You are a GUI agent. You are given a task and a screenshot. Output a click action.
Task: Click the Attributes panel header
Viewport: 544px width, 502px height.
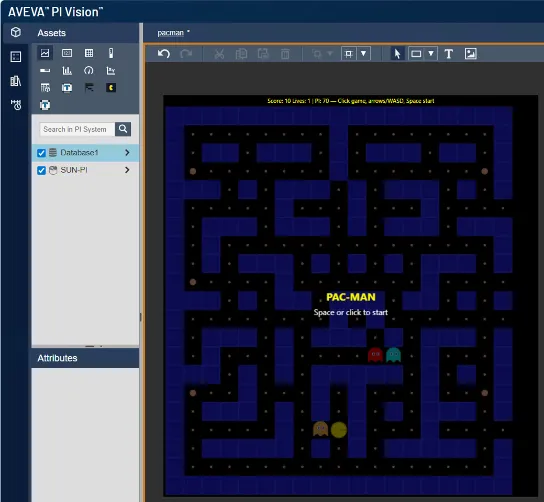pyautogui.click(x=85, y=358)
